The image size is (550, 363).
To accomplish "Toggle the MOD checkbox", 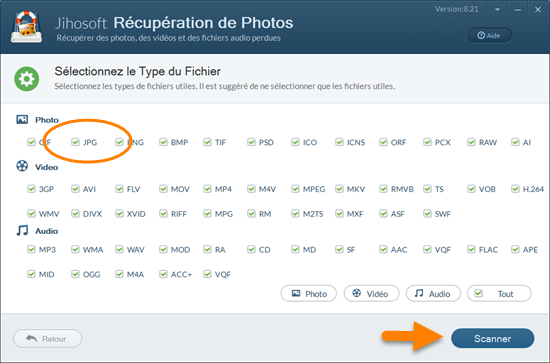I will pos(163,249).
